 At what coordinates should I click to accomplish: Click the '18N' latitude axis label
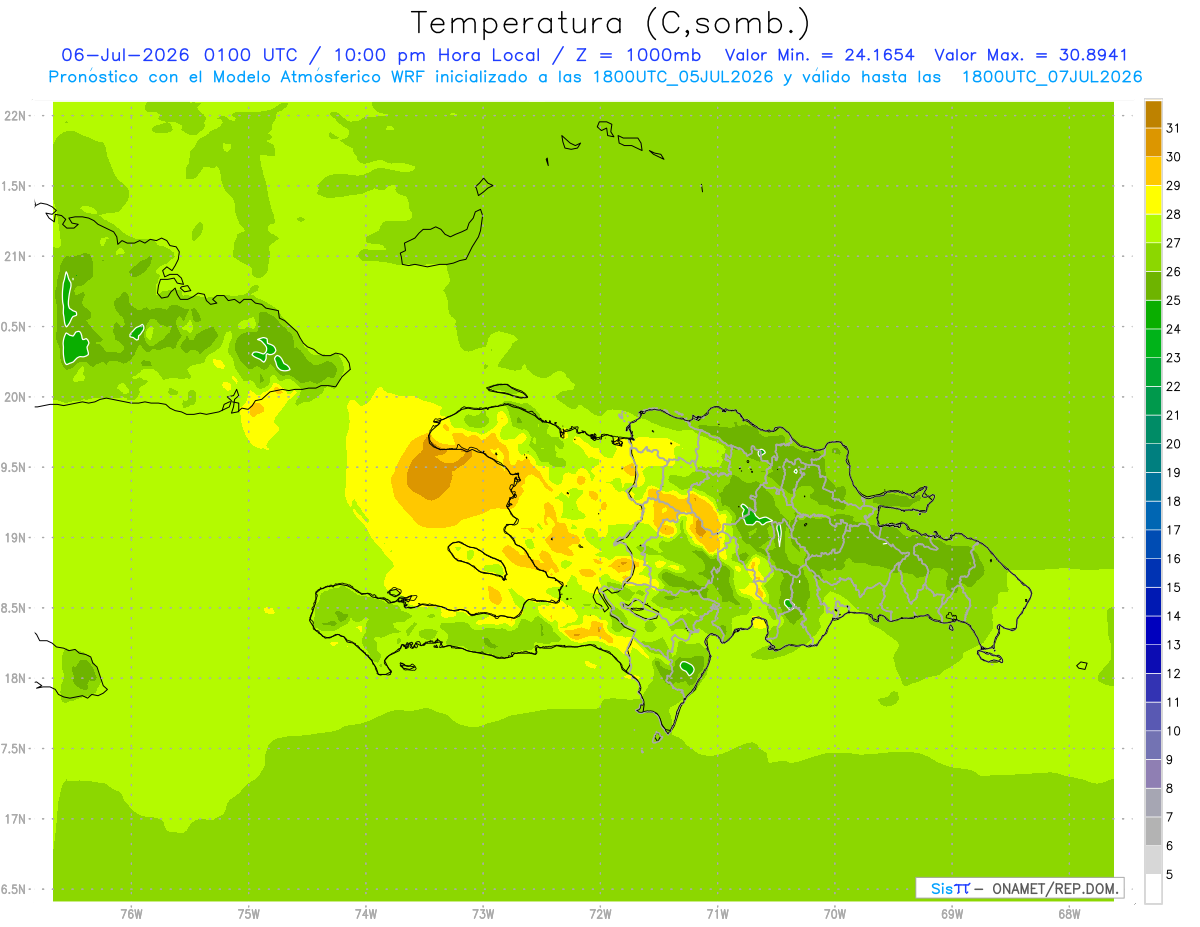[x=16, y=679]
